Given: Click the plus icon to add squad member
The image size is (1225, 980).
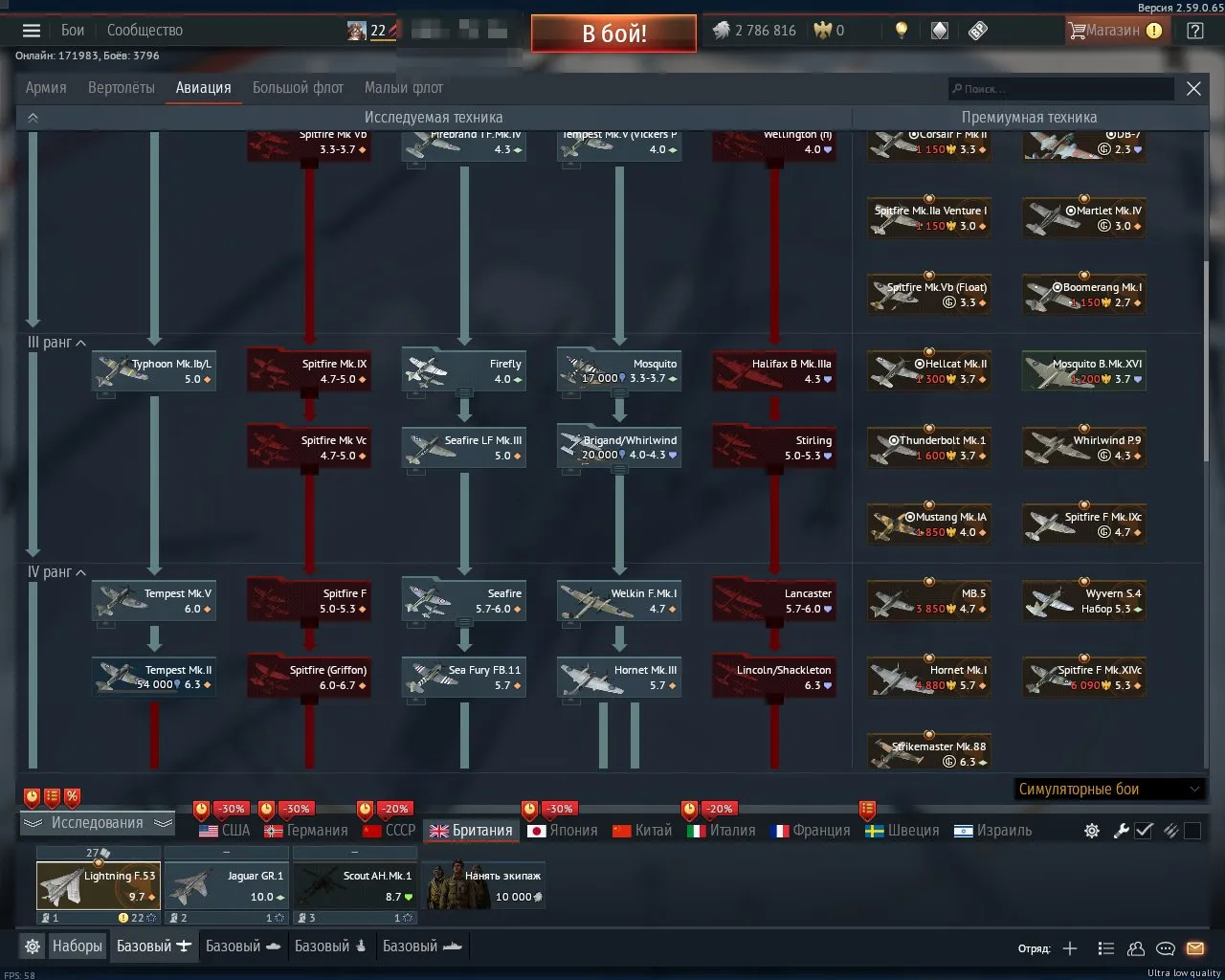Looking at the screenshot, I should 1070,948.
